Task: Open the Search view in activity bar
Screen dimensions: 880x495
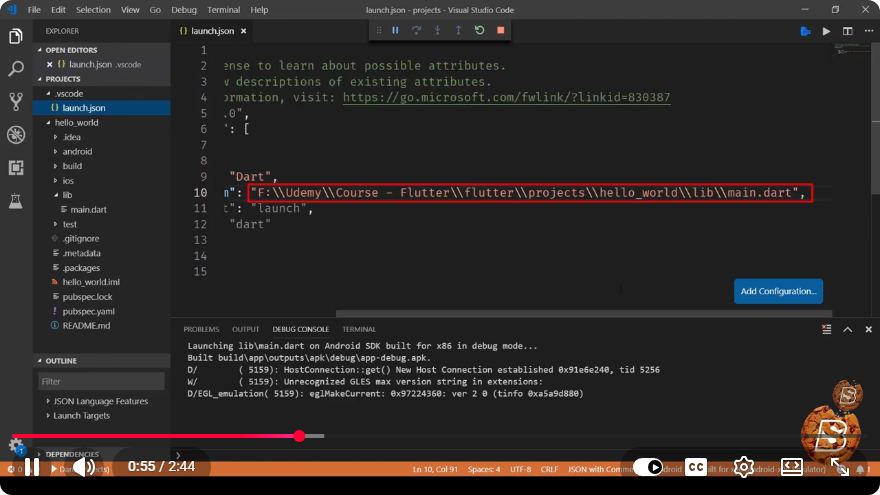Action: tap(16, 68)
